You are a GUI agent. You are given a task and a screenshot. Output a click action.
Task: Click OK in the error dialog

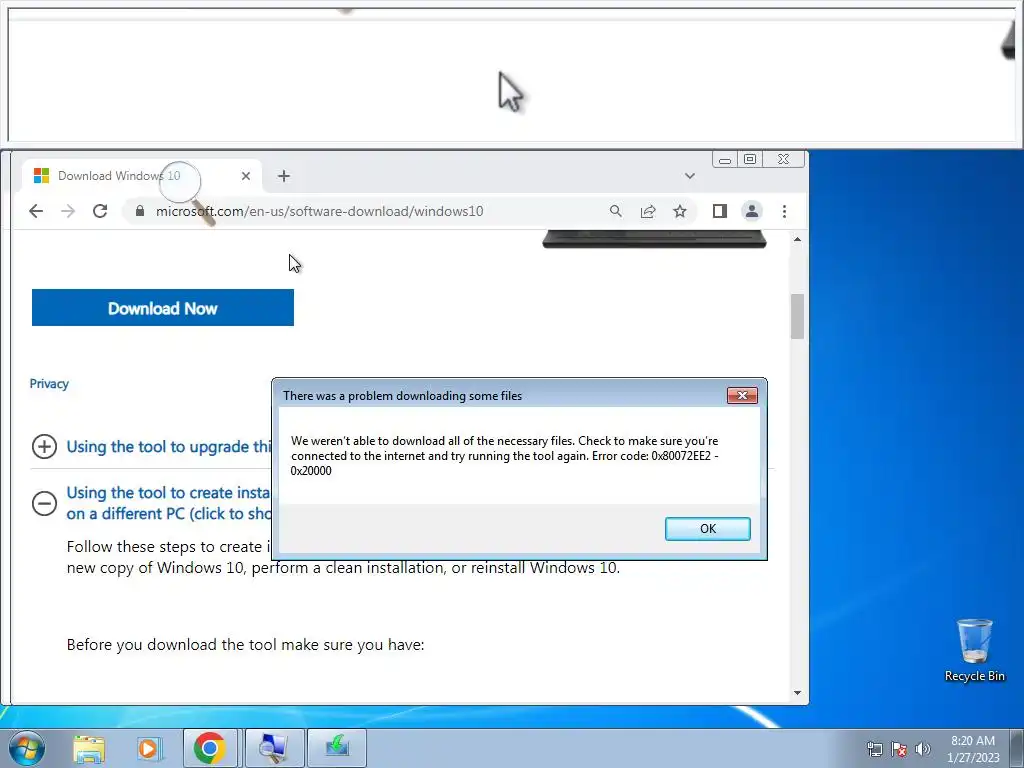pyautogui.click(x=708, y=528)
